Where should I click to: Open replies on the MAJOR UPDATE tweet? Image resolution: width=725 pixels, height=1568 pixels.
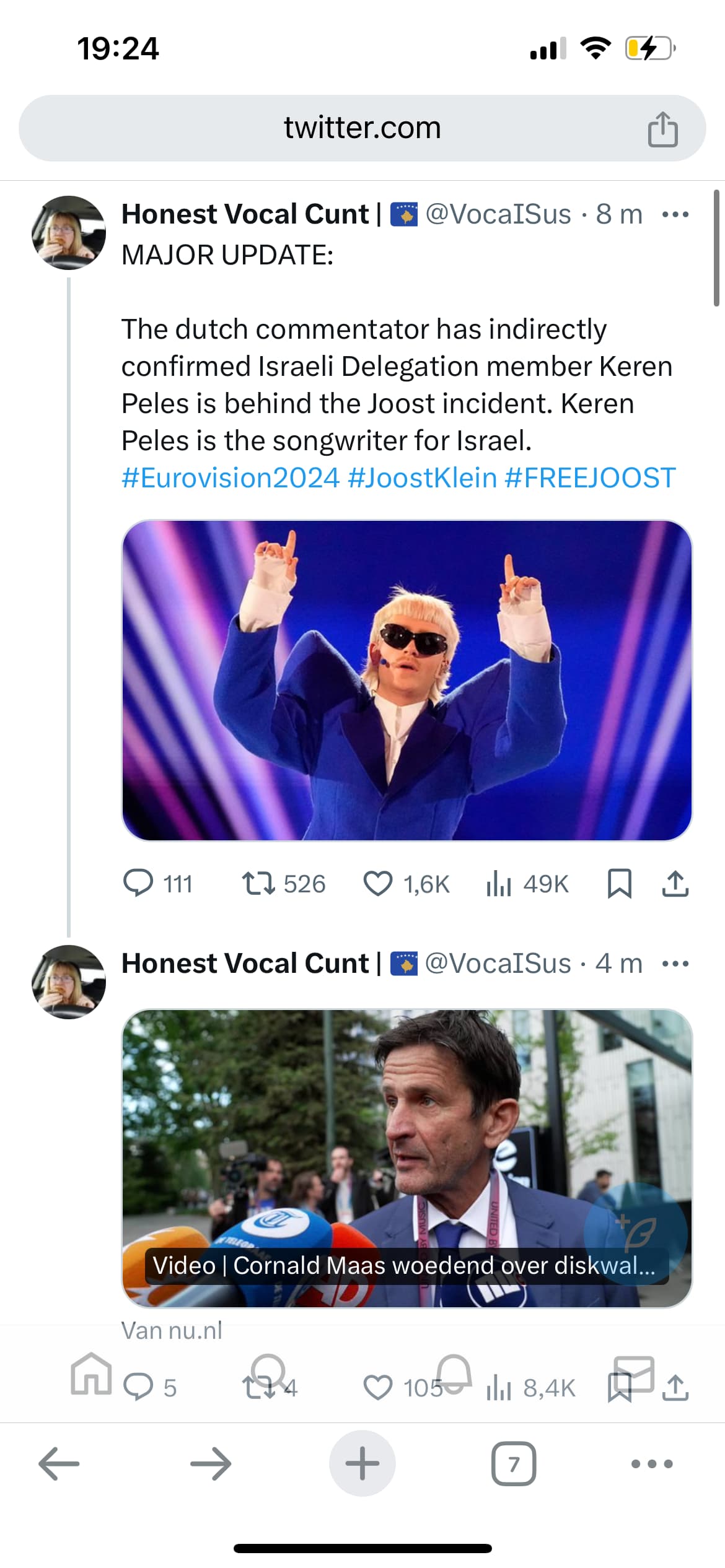[138, 883]
